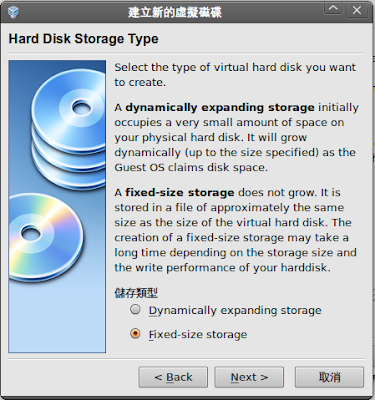Click the "write performance of your harddisk" line
The image size is (375, 400).
tap(222, 268)
